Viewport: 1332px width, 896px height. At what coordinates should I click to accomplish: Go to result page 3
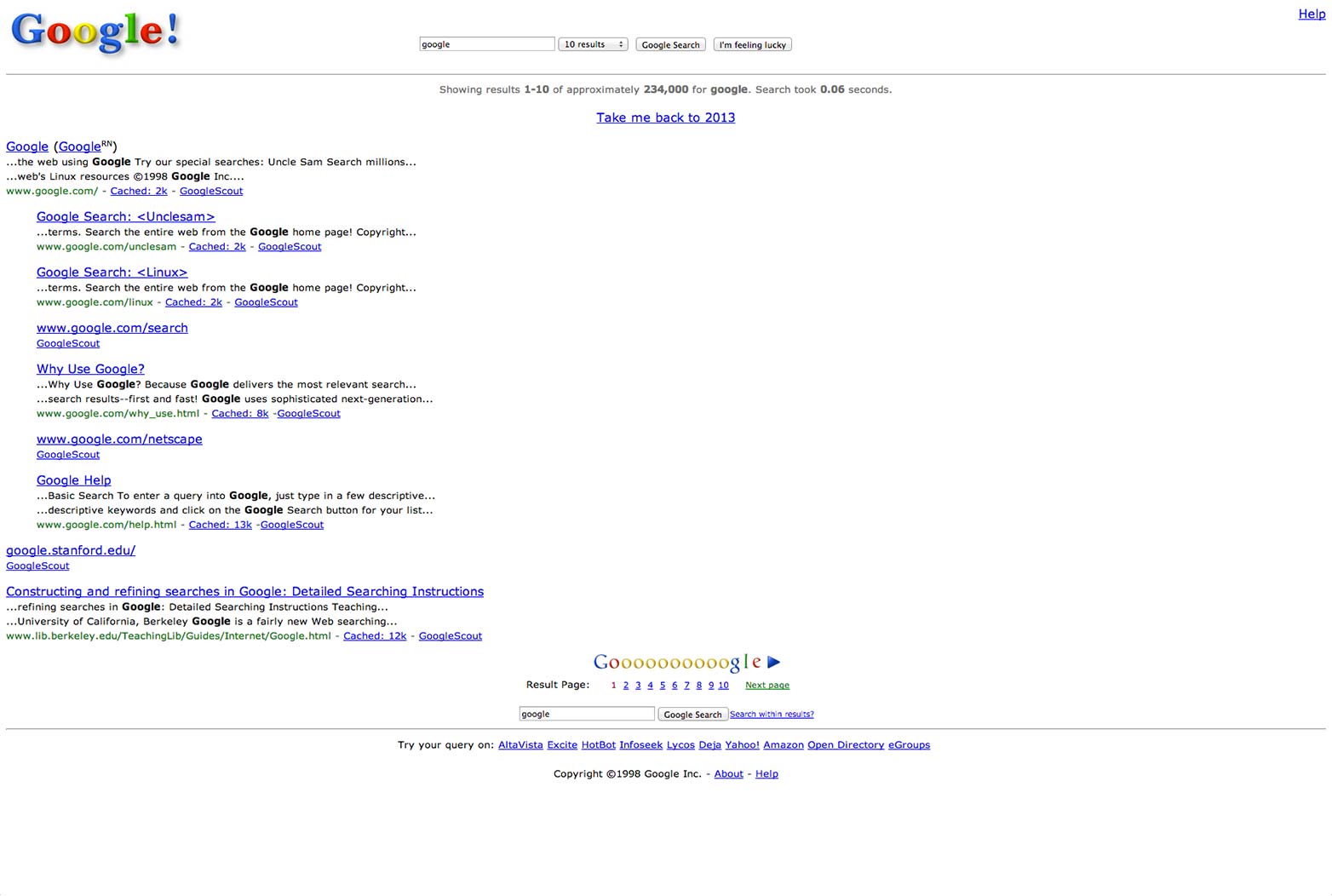[x=638, y=685]
